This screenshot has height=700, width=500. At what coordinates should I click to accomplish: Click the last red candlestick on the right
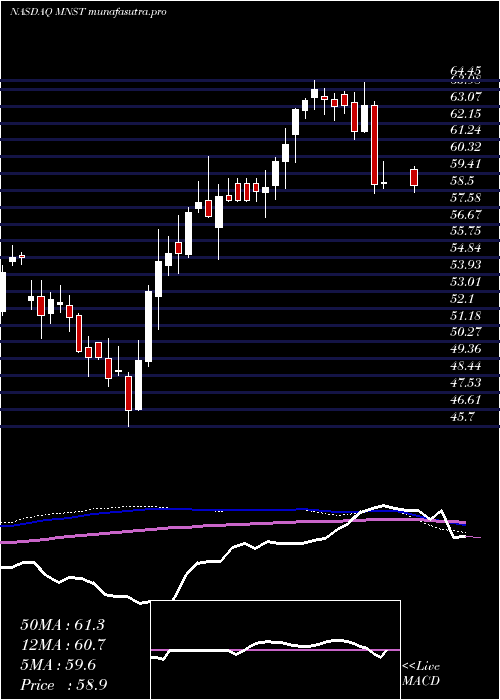[414, 178]
